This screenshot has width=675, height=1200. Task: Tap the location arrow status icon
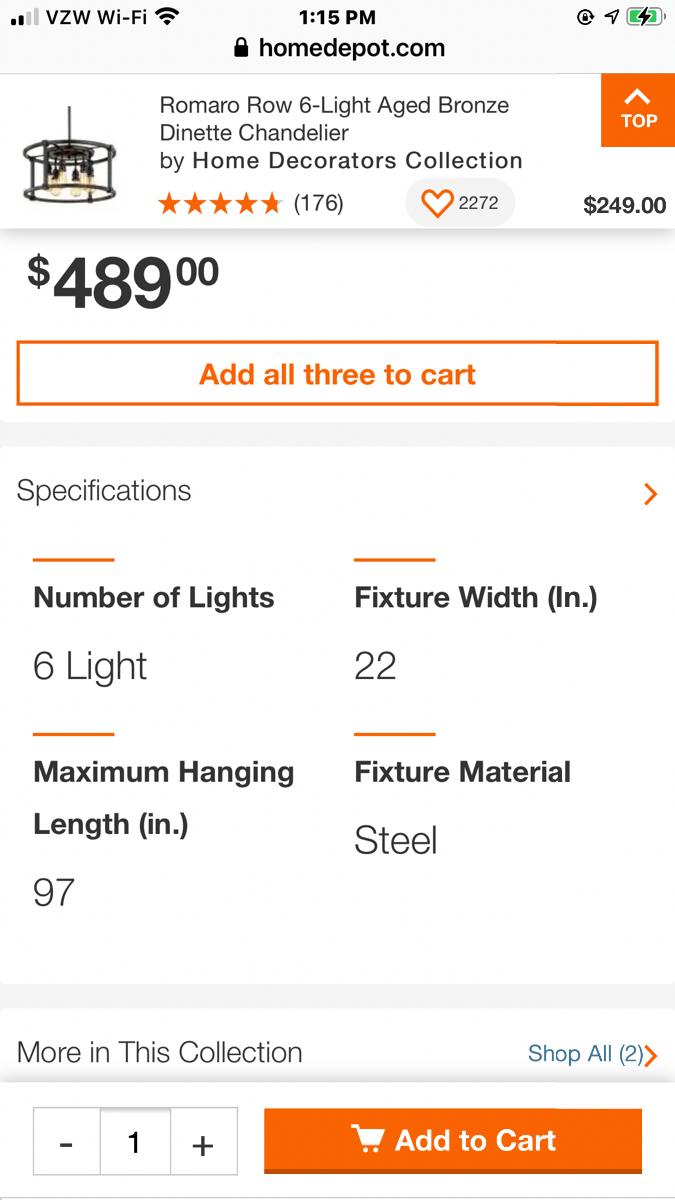612,17
